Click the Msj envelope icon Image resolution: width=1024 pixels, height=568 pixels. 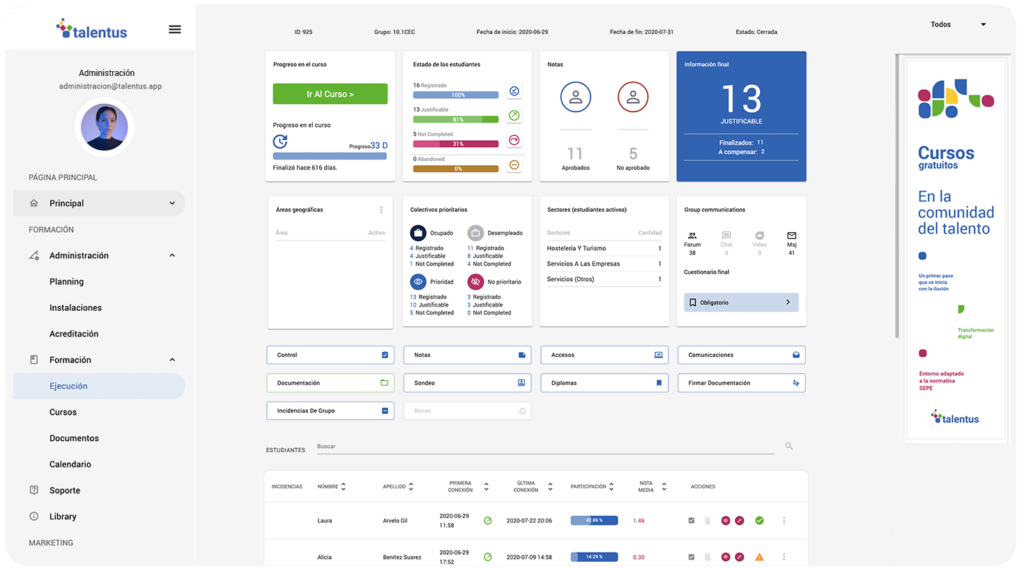[x=792, y=236]
